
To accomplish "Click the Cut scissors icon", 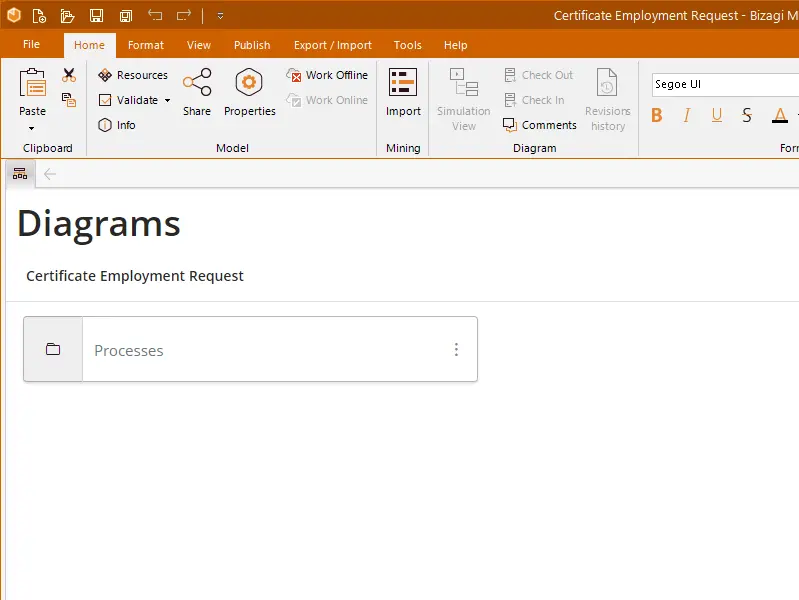I will [69, 75].
